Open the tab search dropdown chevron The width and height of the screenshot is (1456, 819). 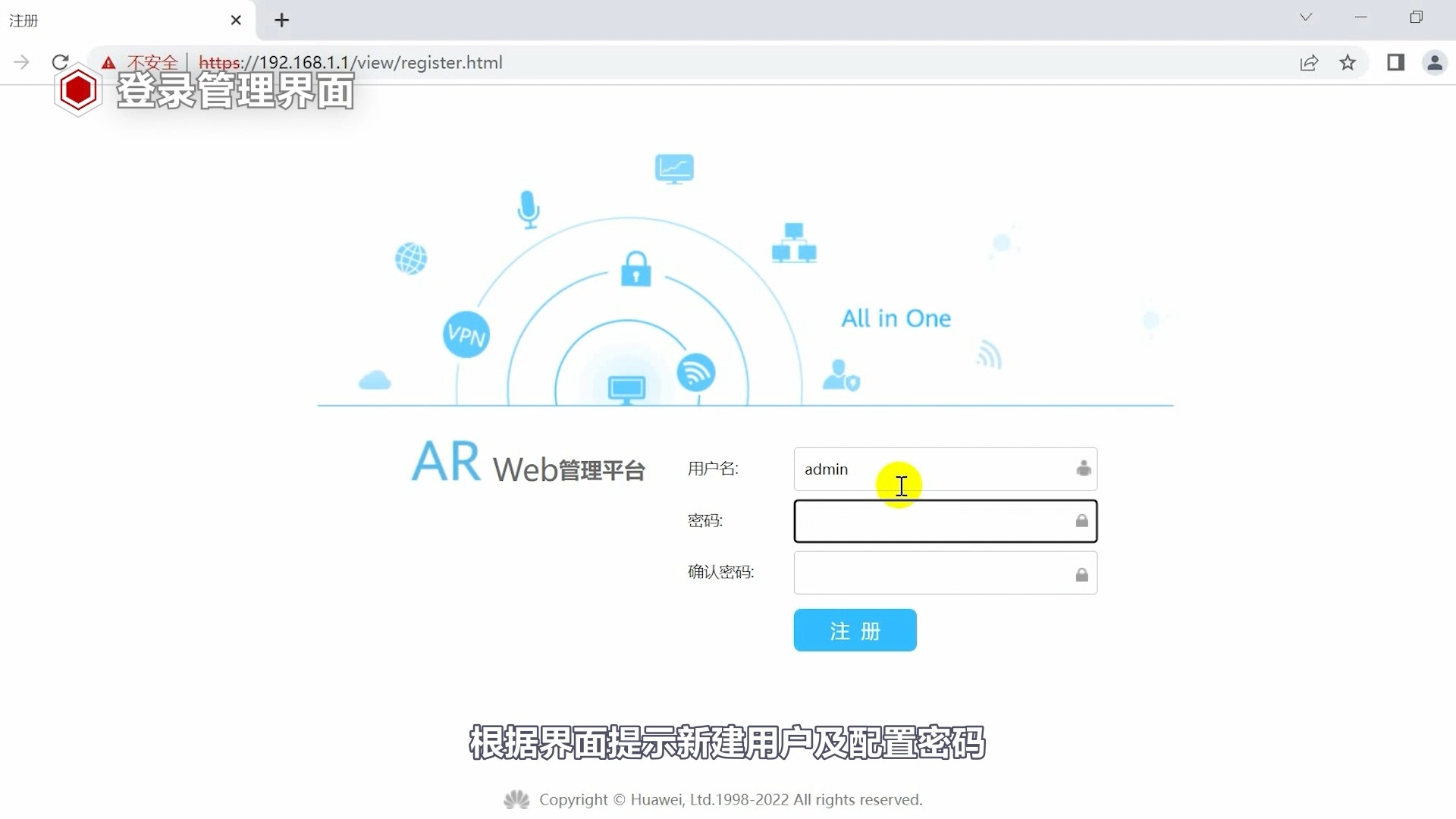1306,16
